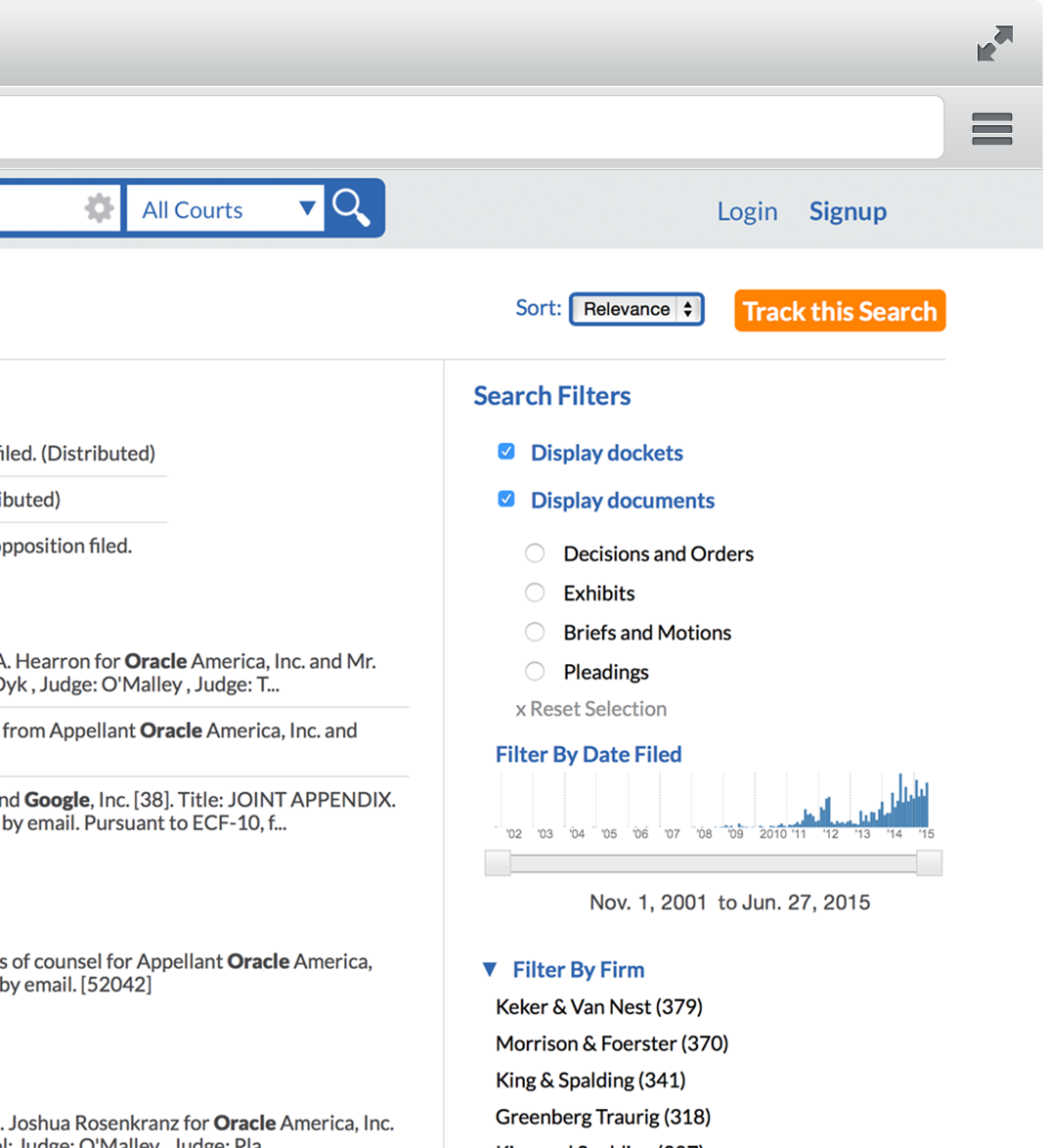Open the Sort Relevance dropdown
The width and height of the screenshot is (1048, 1148).
[x=636, y=309]
